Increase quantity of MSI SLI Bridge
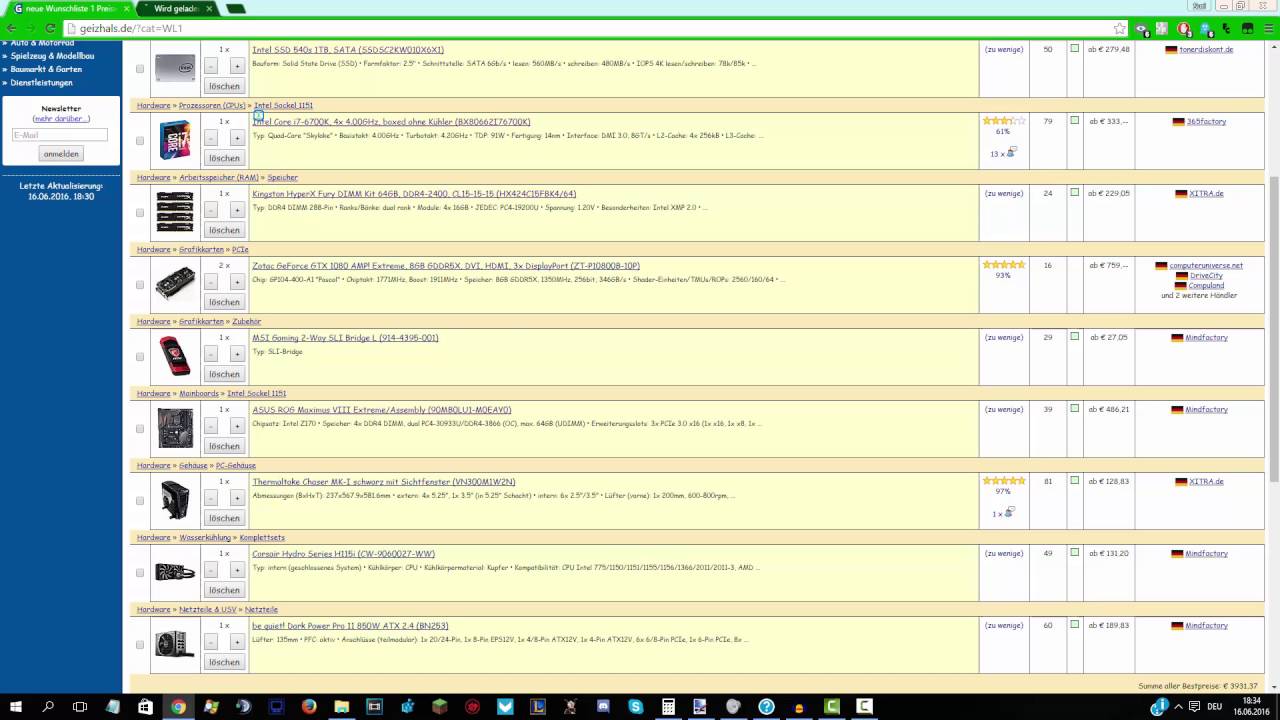Image resolution: width=1280 pixels, height=720 pixels. 237,354
